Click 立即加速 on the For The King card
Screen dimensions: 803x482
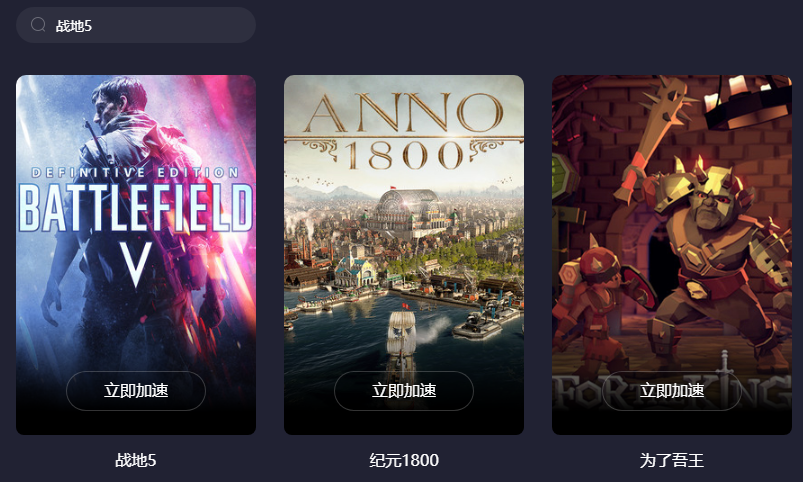click(x=672, y=391)
